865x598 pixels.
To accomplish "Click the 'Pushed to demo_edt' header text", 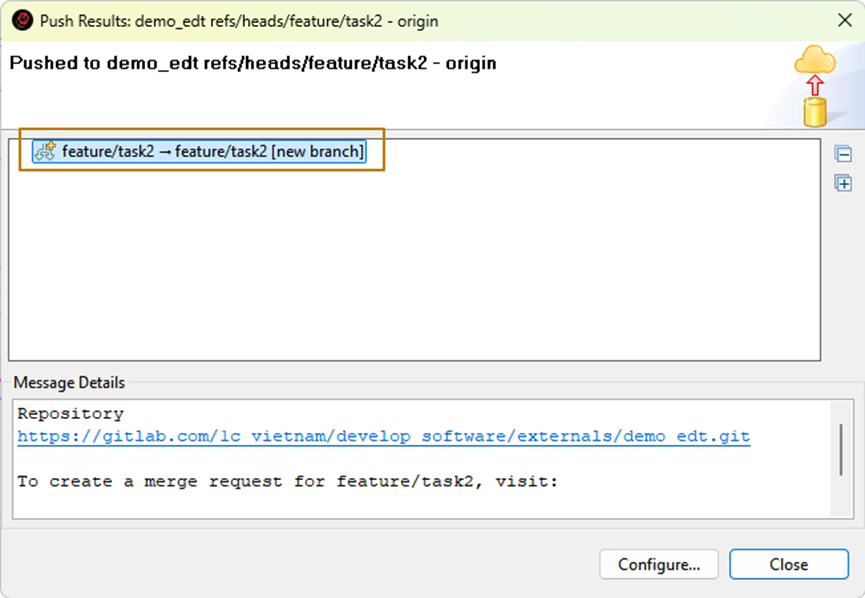I will point(253,63).
